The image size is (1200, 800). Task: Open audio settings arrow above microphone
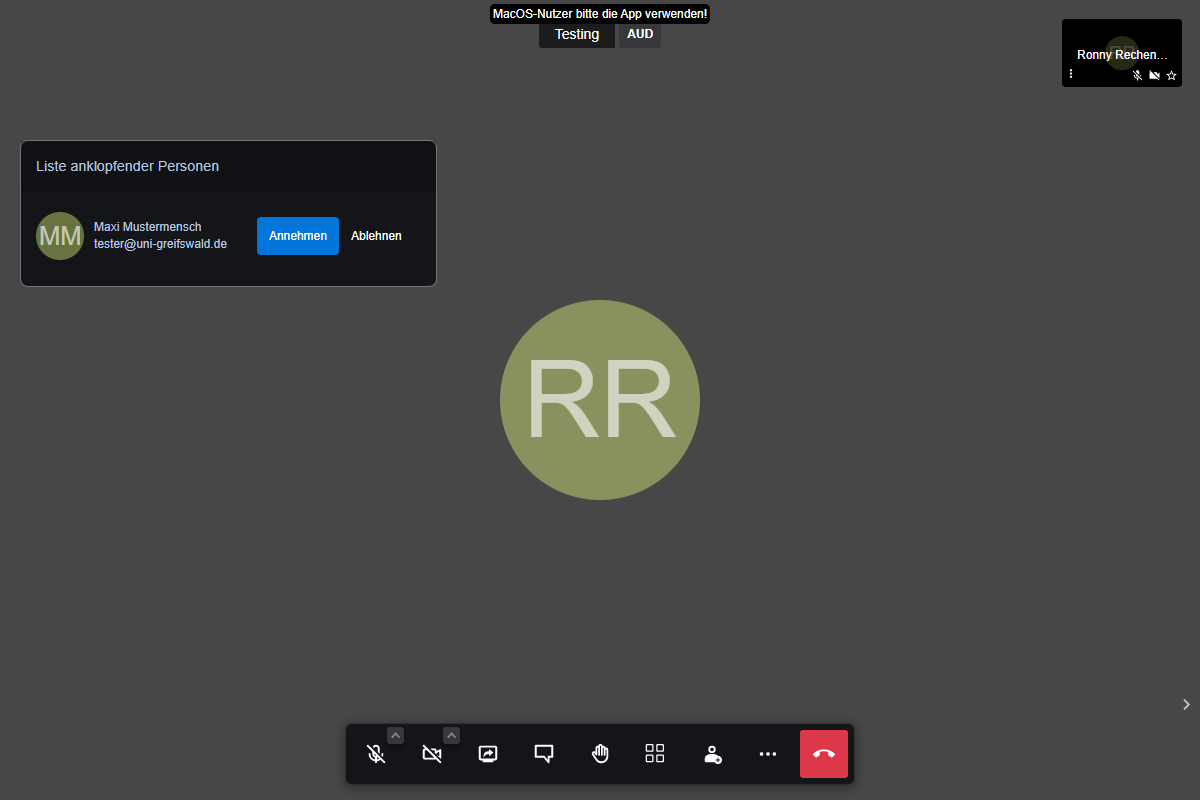coord(396,736)
